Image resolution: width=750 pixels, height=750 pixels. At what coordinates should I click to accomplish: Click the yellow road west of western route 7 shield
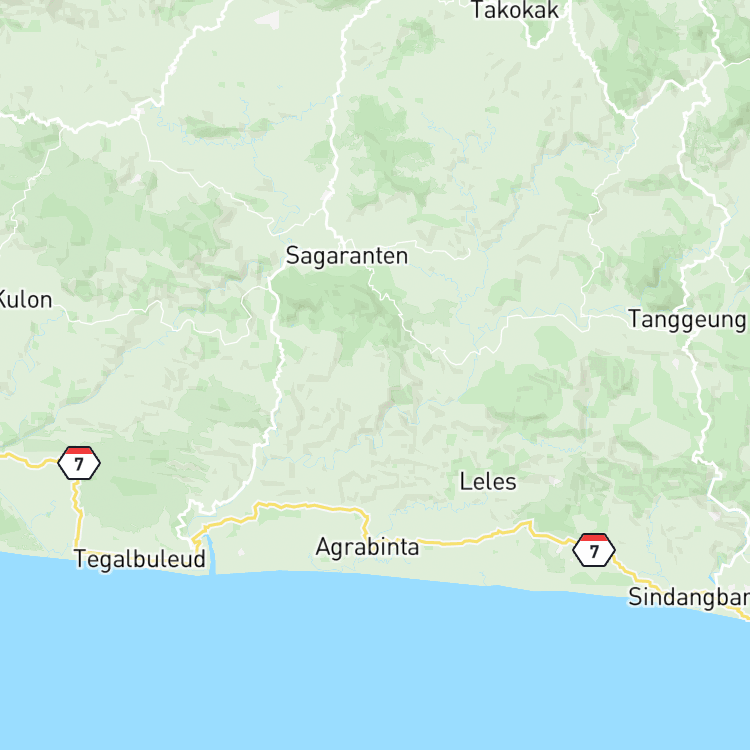click(x=29, y=462)
